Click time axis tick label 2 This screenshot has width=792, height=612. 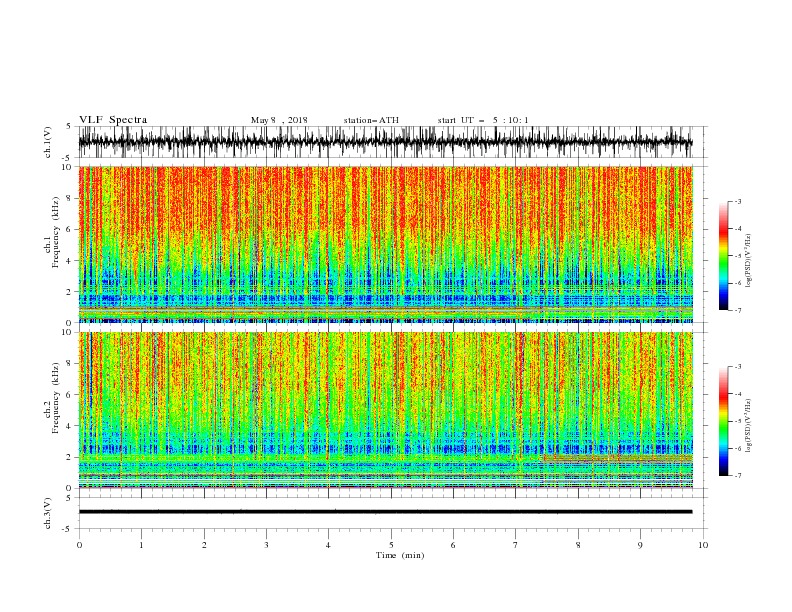click(x=204, y=545)
